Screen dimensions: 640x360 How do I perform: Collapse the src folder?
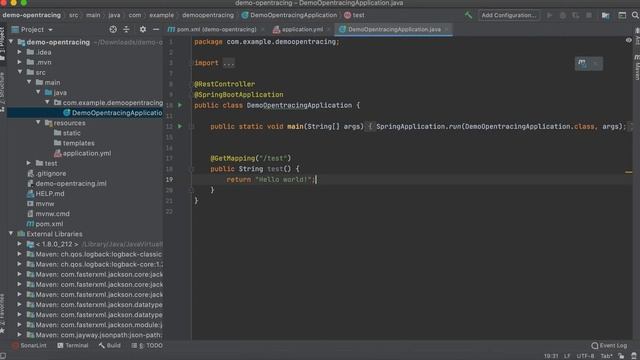tap(20, 72)
